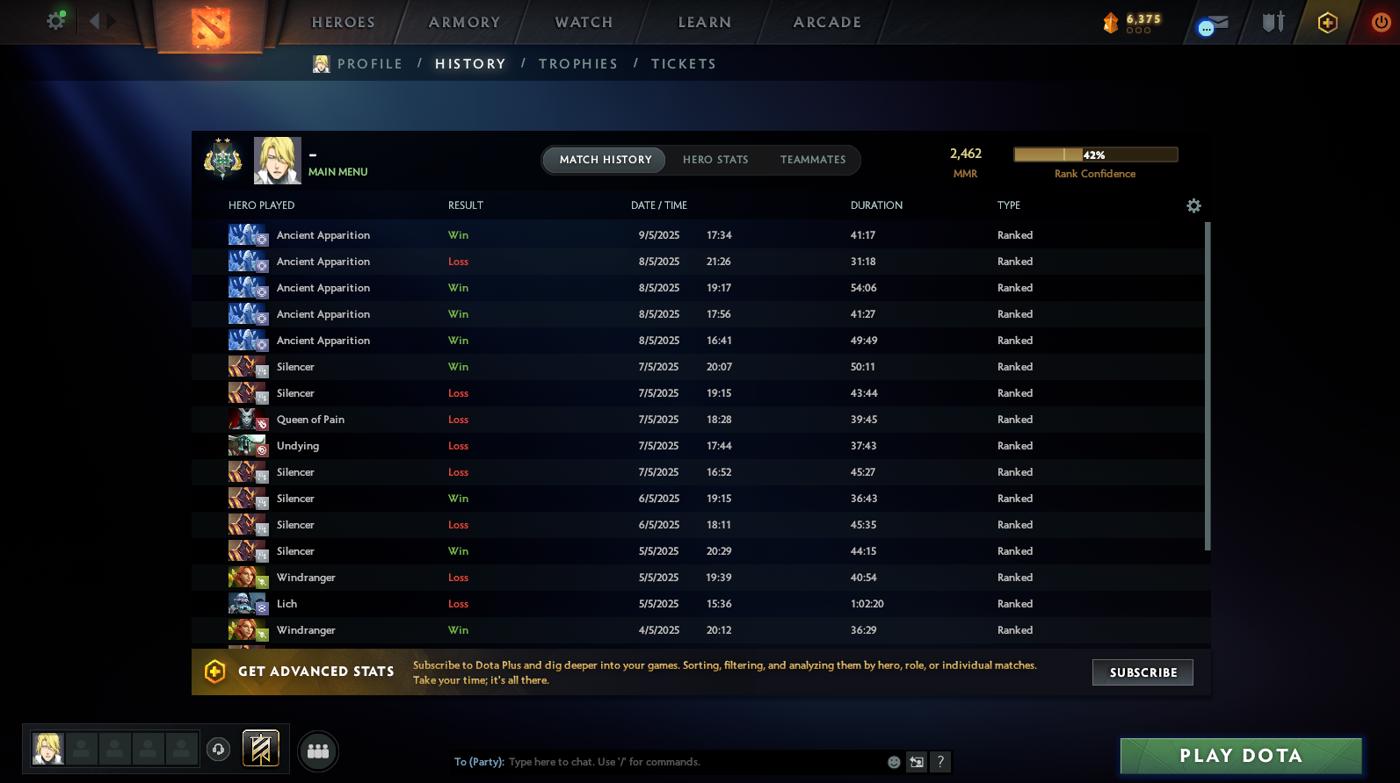Viewport: 1400px width, 783px height.
Task: Click Ancient Apparition hero icon for 9/5/2025 17:34 match
Action: click(248, 235)
